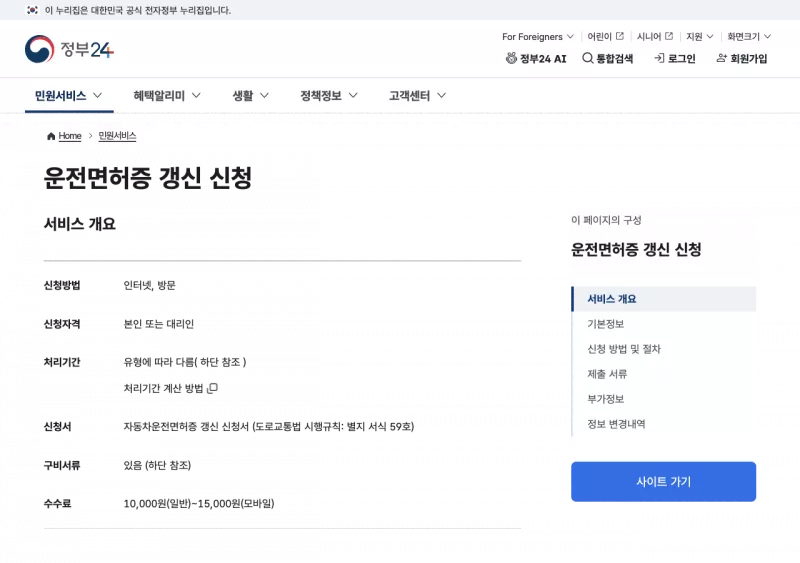Jump to 신청 방법 및 절차 section
800x563 pixels.
(623, 349)
